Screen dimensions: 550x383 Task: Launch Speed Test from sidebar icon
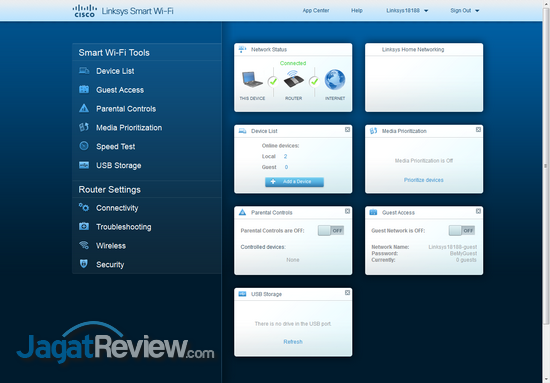(x=84, y=146)
